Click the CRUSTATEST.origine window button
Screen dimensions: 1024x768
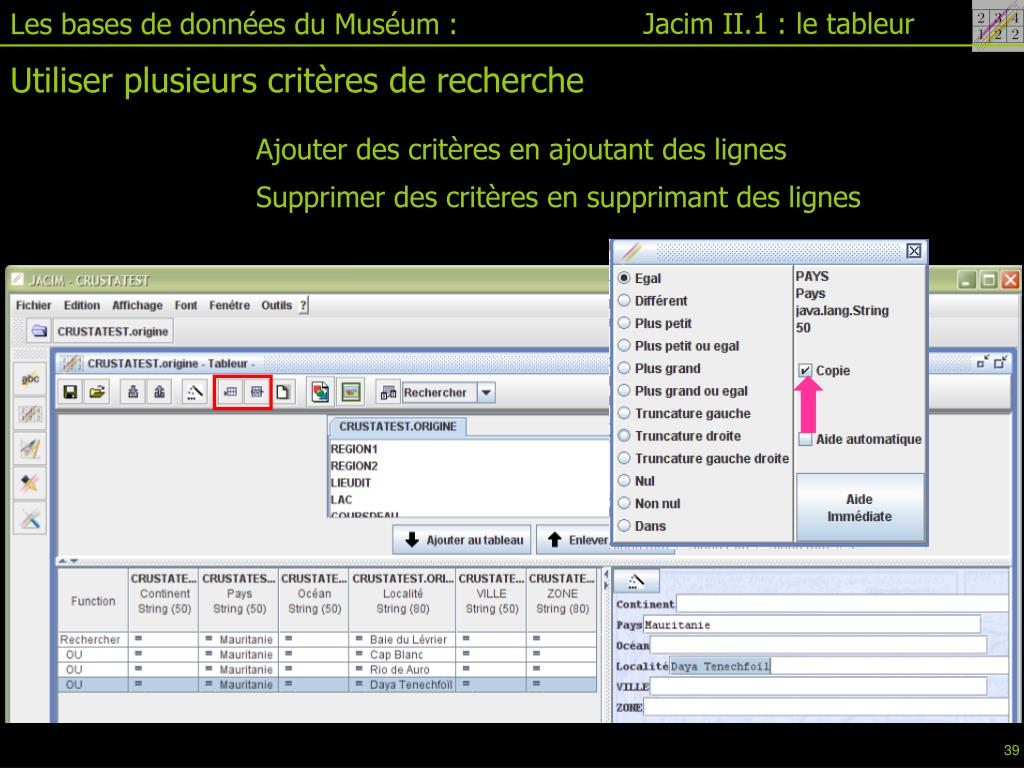point(112,331)
